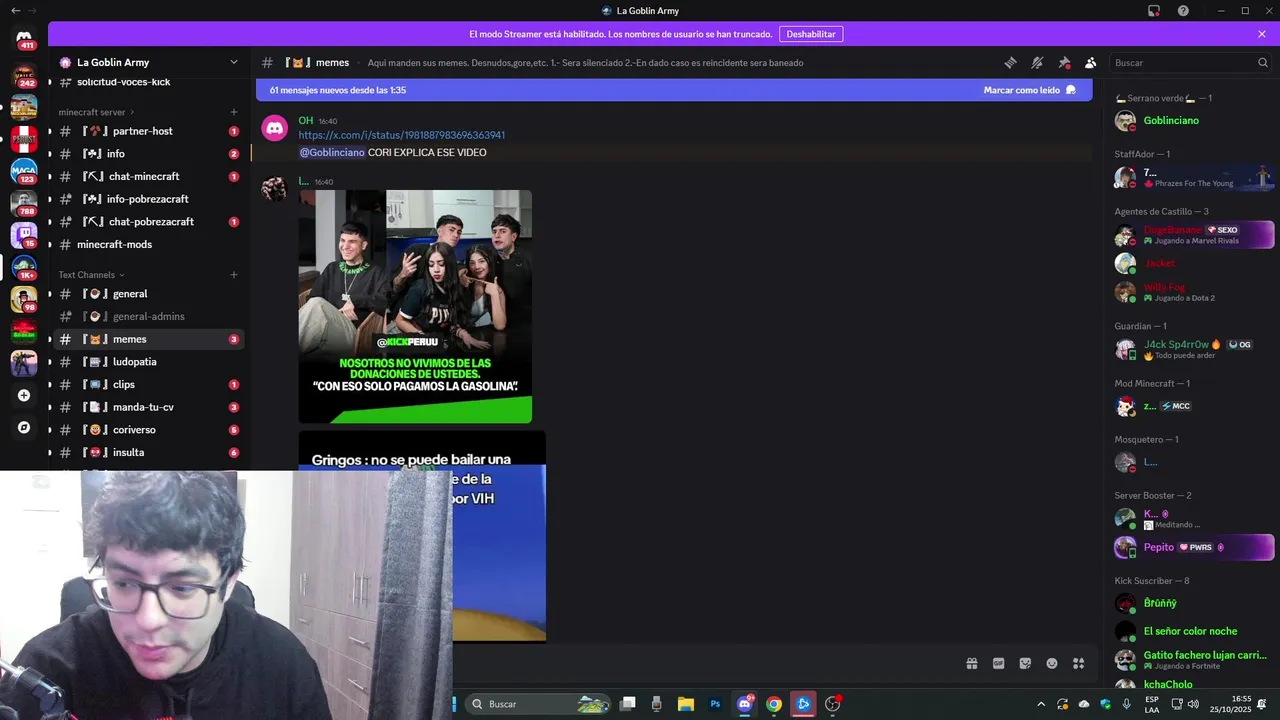This screenshot has width=1280, height=720.
Task: Select the server icon with 242 badge
Action: (x=24, y=75)
